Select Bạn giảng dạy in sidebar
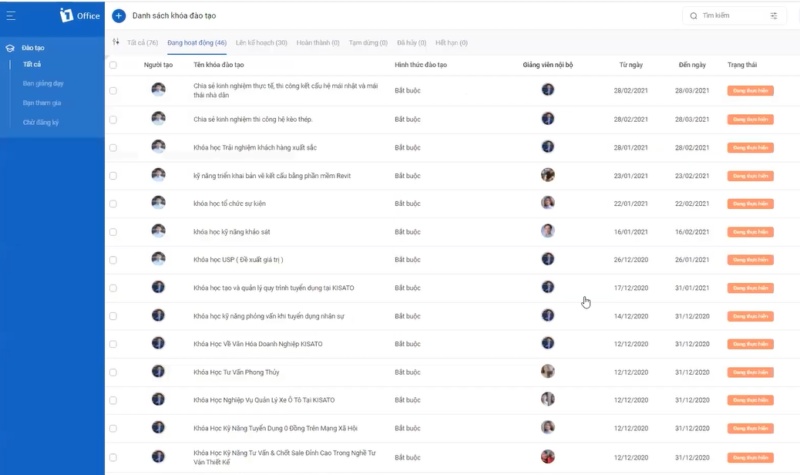This screenshot has width=800, height=475. 43,83
